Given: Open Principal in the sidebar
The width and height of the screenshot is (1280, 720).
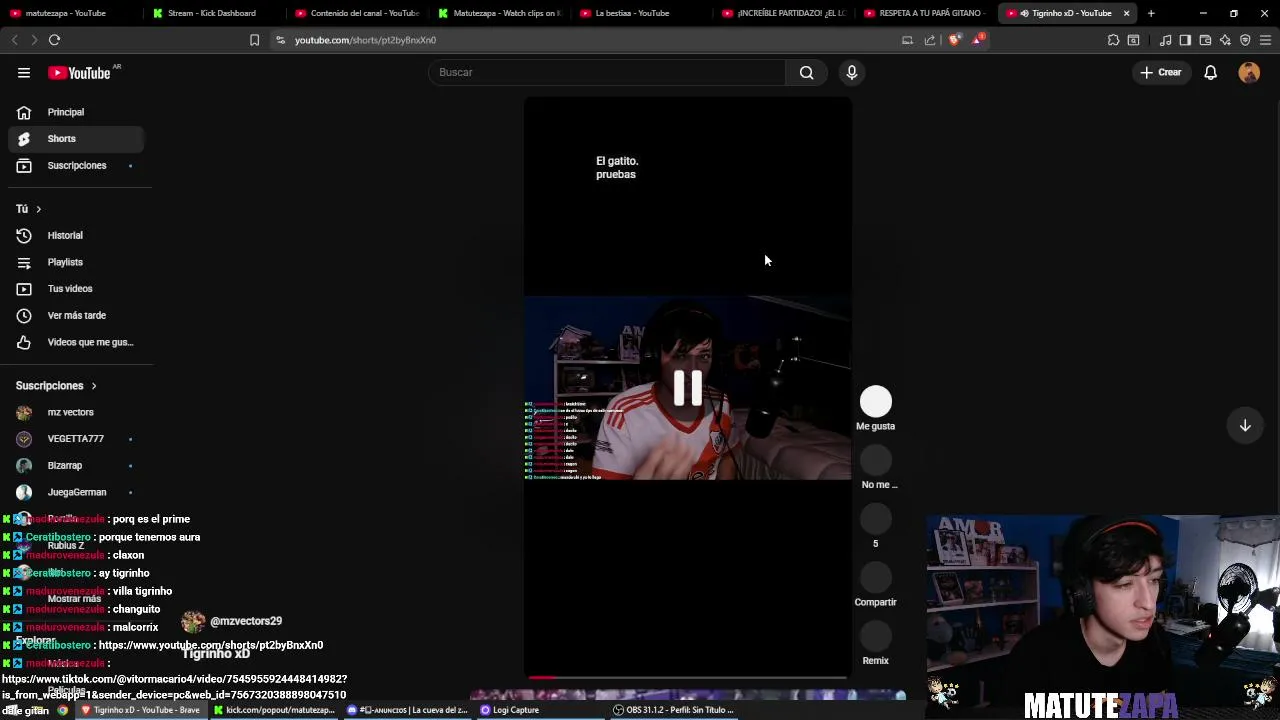Looking at the screenshot, I should [76, 112].
